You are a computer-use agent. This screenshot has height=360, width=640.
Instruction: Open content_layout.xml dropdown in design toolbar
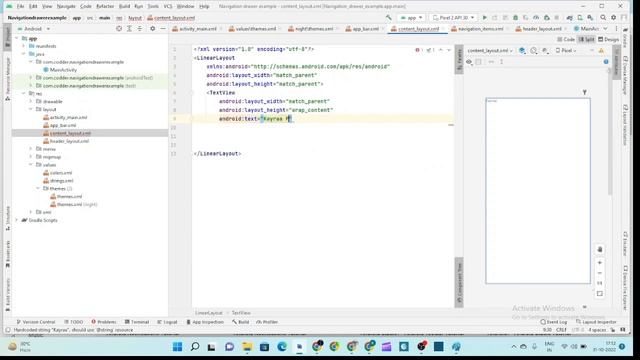click(x=490, y=51)
